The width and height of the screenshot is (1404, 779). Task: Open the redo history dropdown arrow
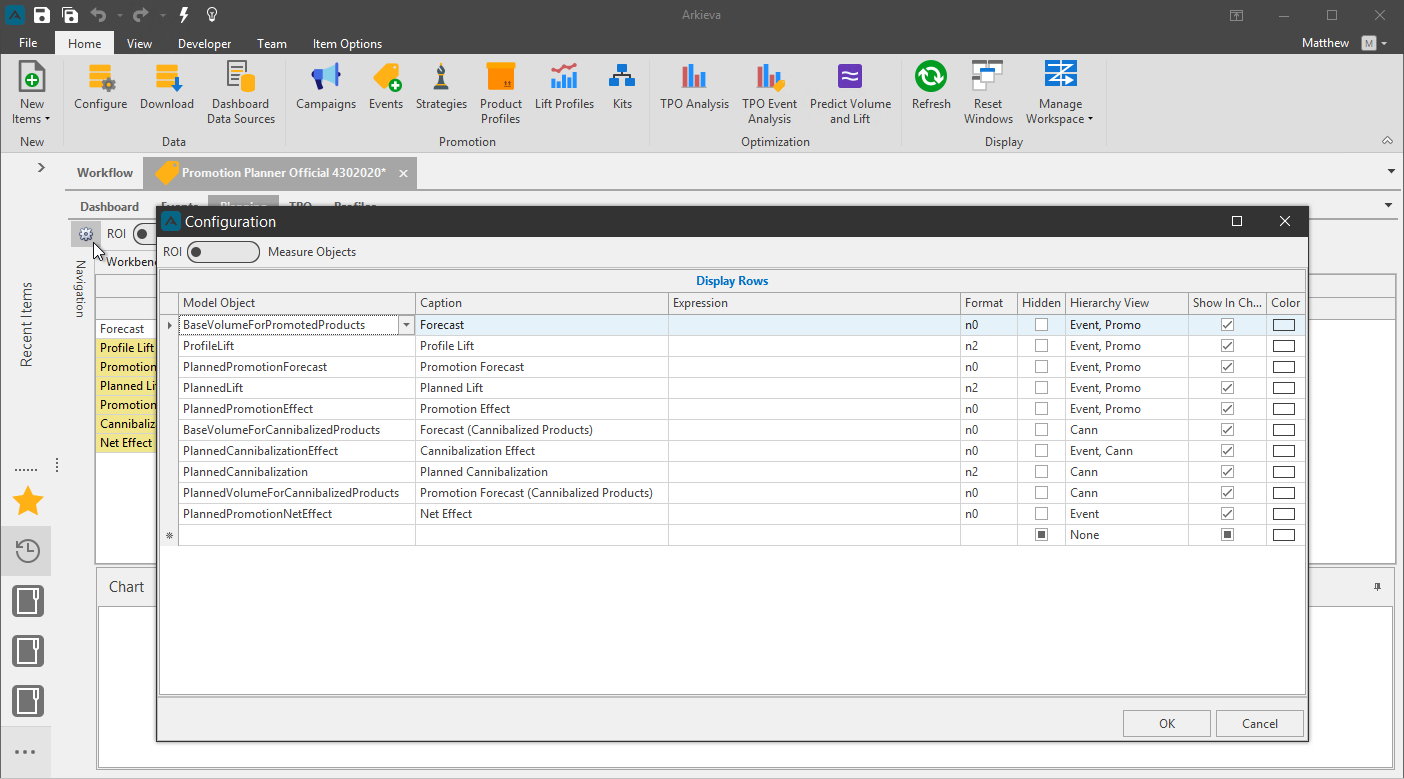click(162, 15)
